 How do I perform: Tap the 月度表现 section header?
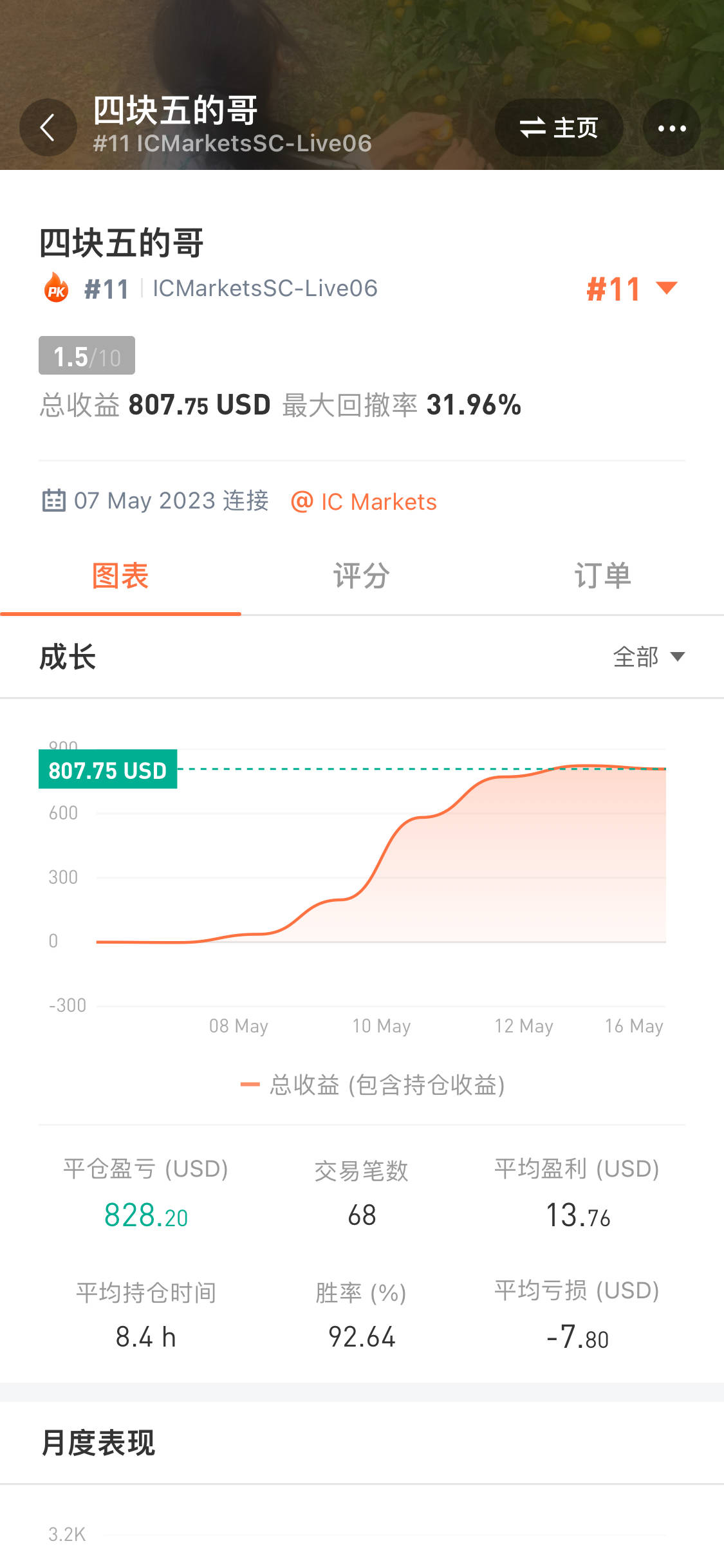(98, 1442)
